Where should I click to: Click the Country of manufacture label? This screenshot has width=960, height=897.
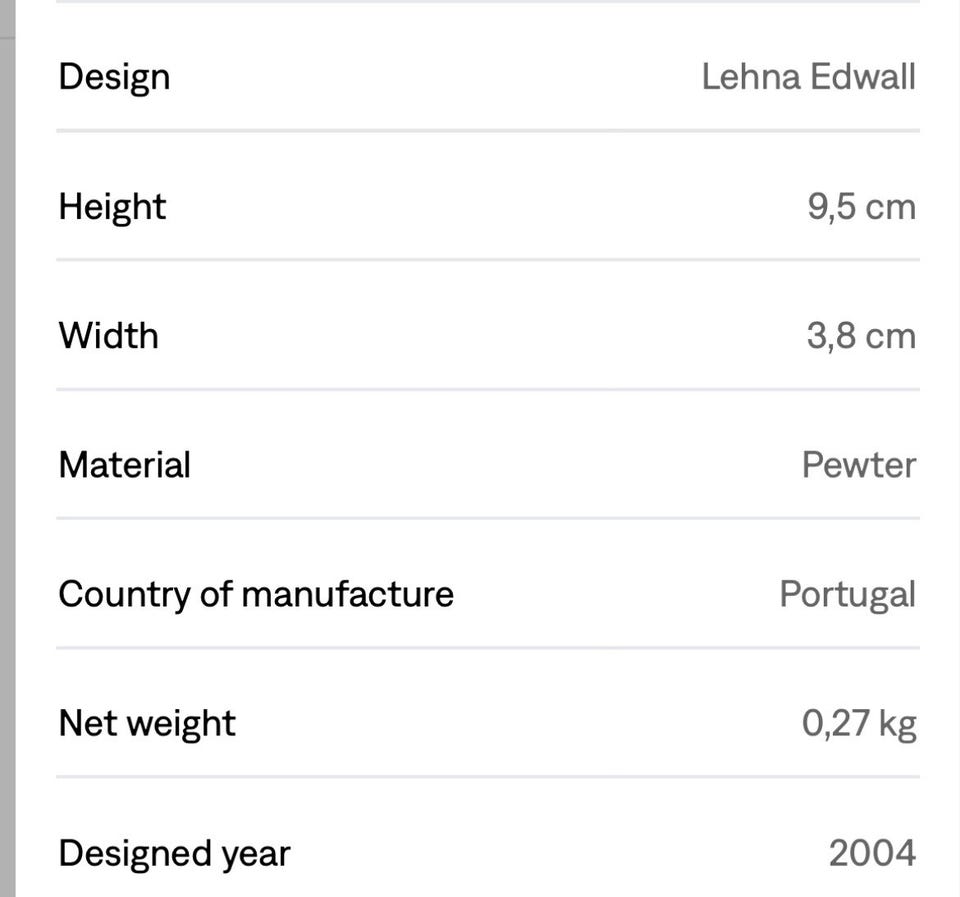click(256, 595)
